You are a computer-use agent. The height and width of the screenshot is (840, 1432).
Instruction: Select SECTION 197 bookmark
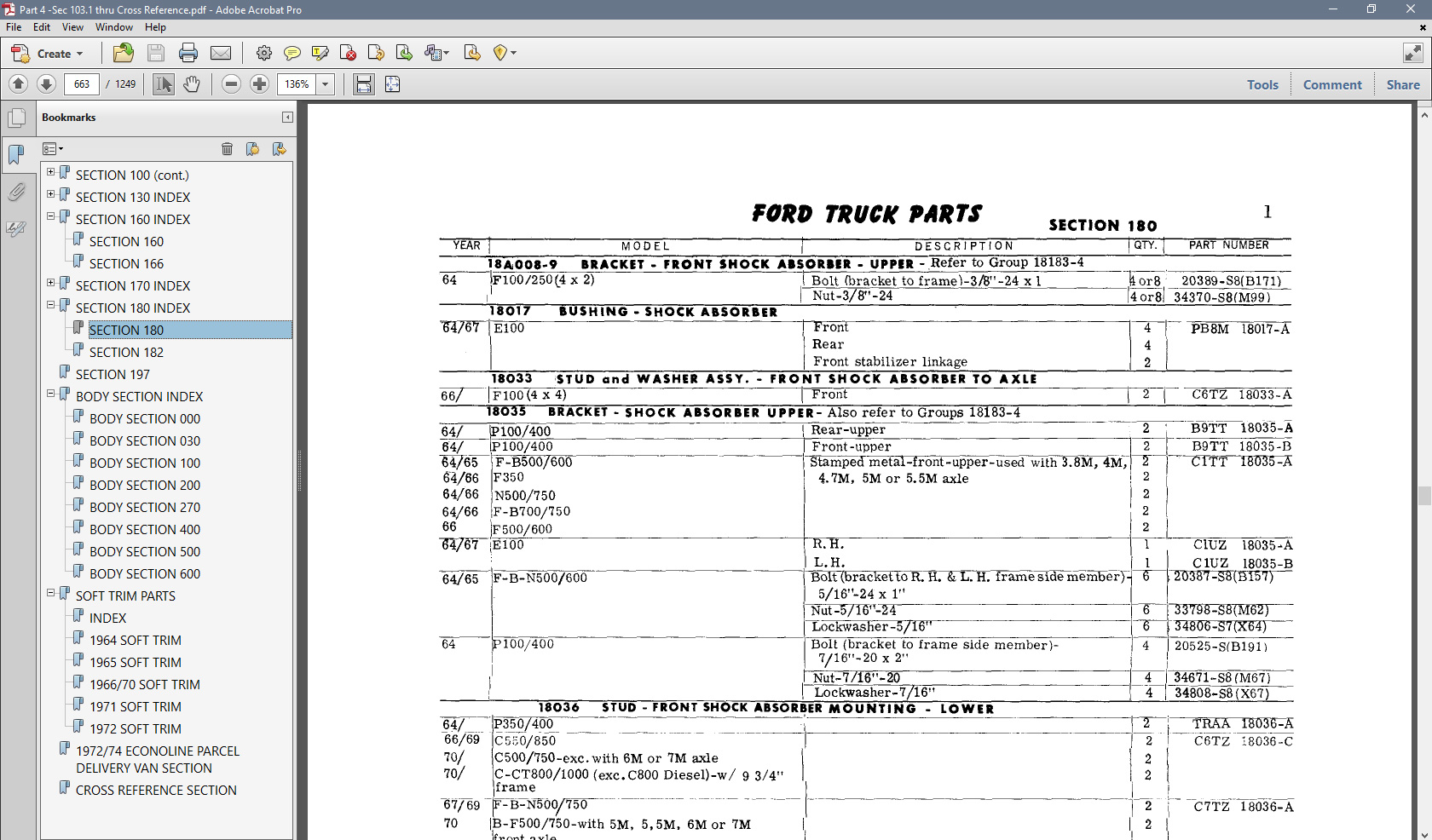pos(113,374)
